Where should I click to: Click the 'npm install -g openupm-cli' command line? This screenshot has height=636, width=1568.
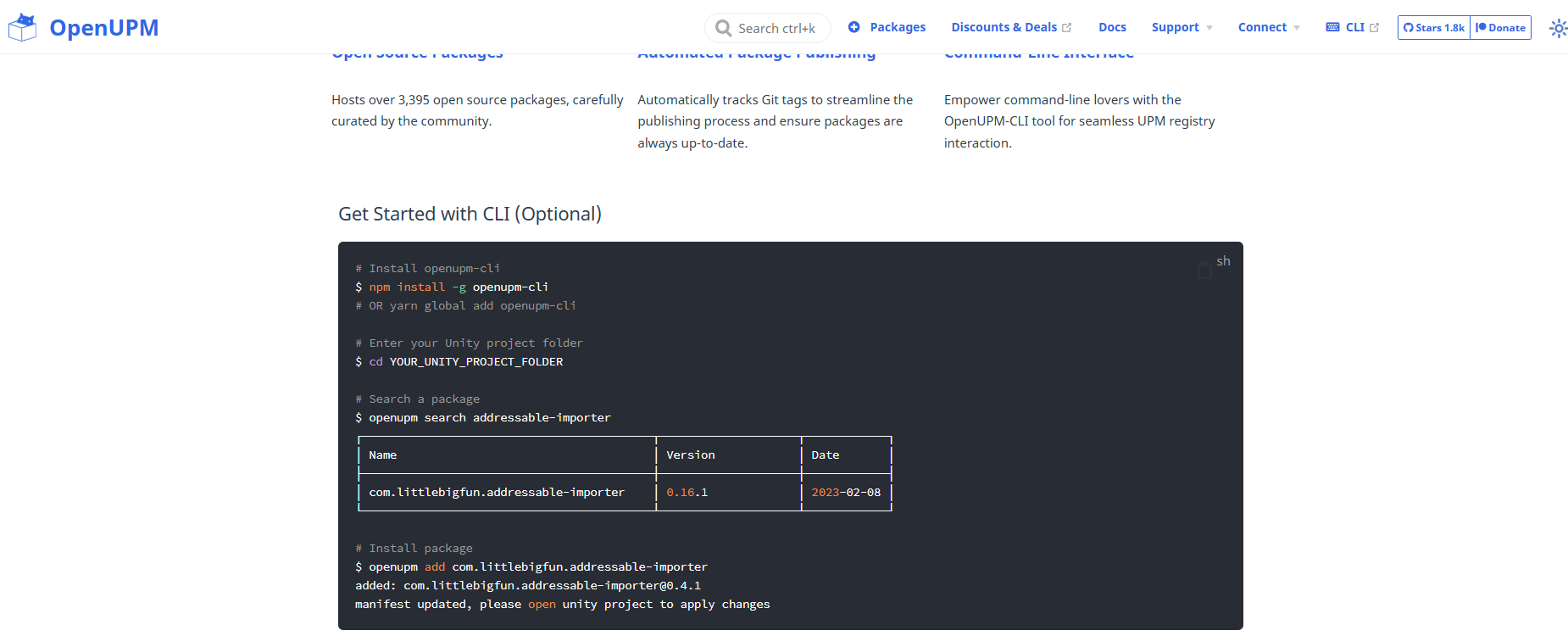452,287
